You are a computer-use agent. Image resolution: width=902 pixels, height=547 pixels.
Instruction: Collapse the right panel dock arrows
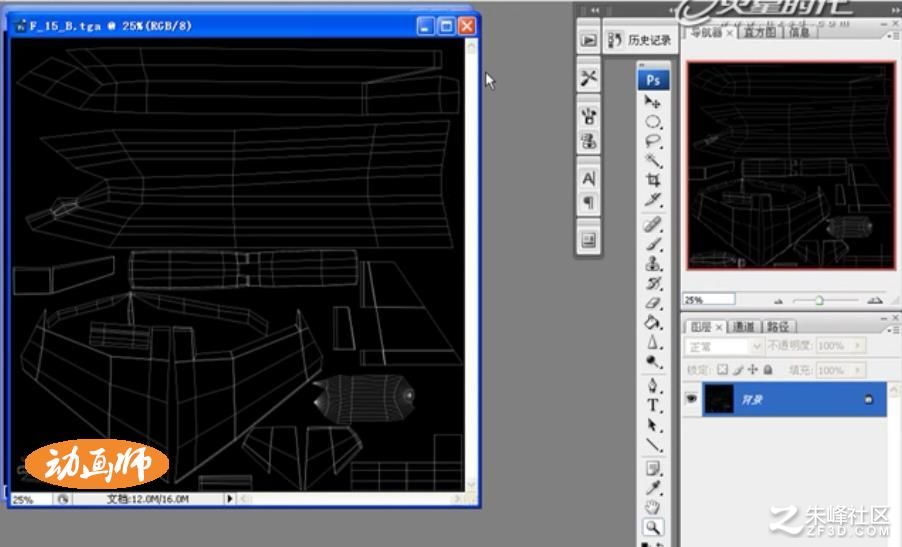pos(894,10)
